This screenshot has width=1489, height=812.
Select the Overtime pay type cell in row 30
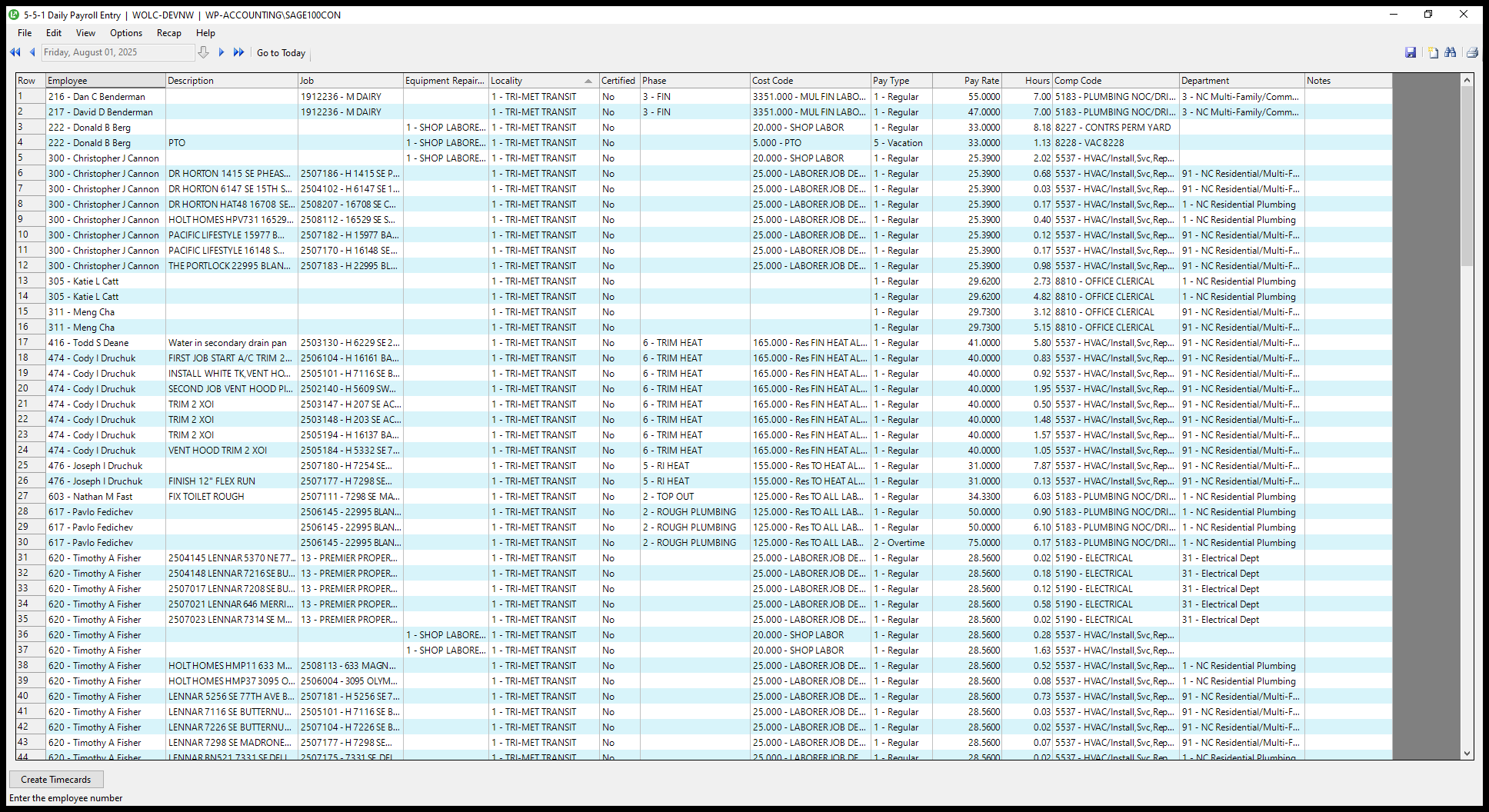click(901, 543)
